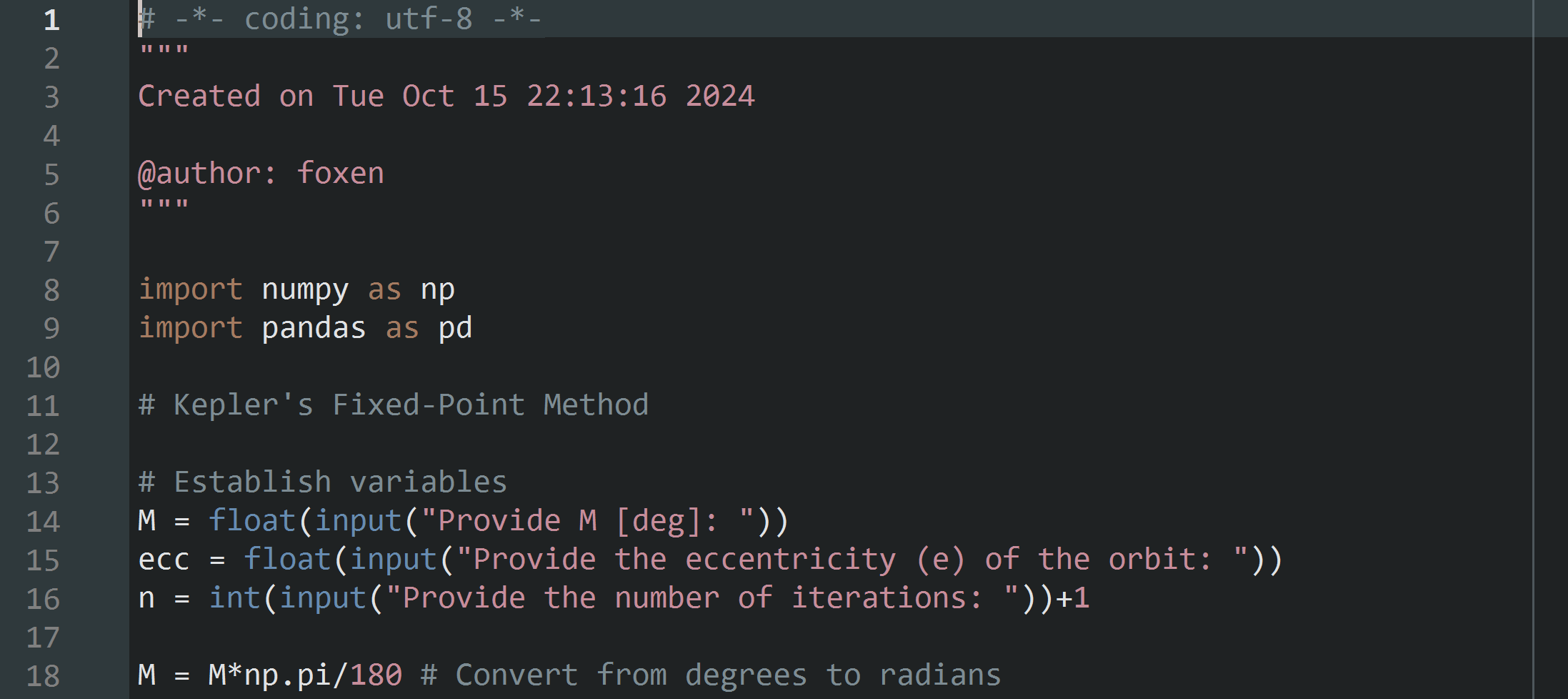The image size is (1568, 699).
Task: Click line number 14 in the gutter
Action: click(x=43, y=522)
